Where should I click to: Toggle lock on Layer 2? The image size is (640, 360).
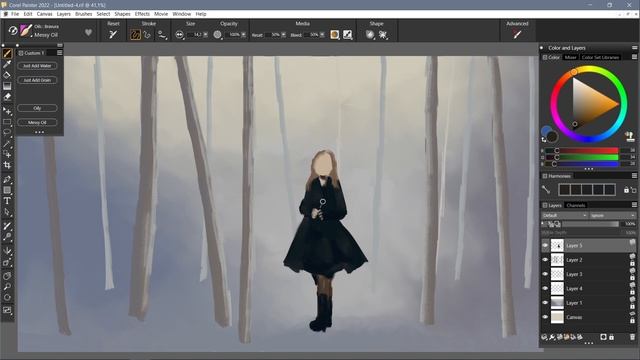tap(632, 264)
